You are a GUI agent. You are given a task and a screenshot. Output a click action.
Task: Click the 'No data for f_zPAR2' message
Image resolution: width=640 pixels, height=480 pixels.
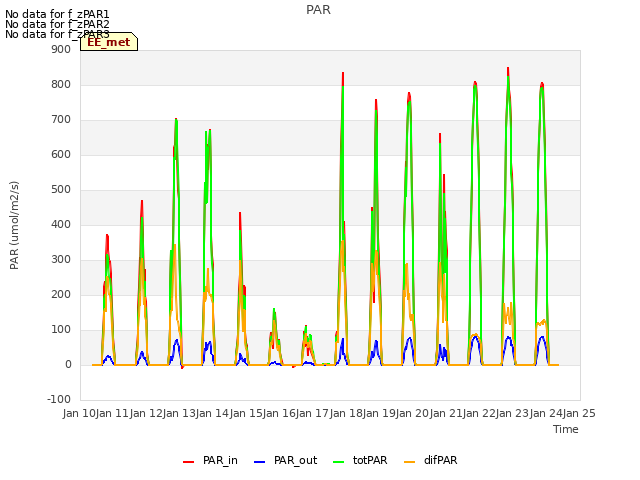(x=57, y=24)
